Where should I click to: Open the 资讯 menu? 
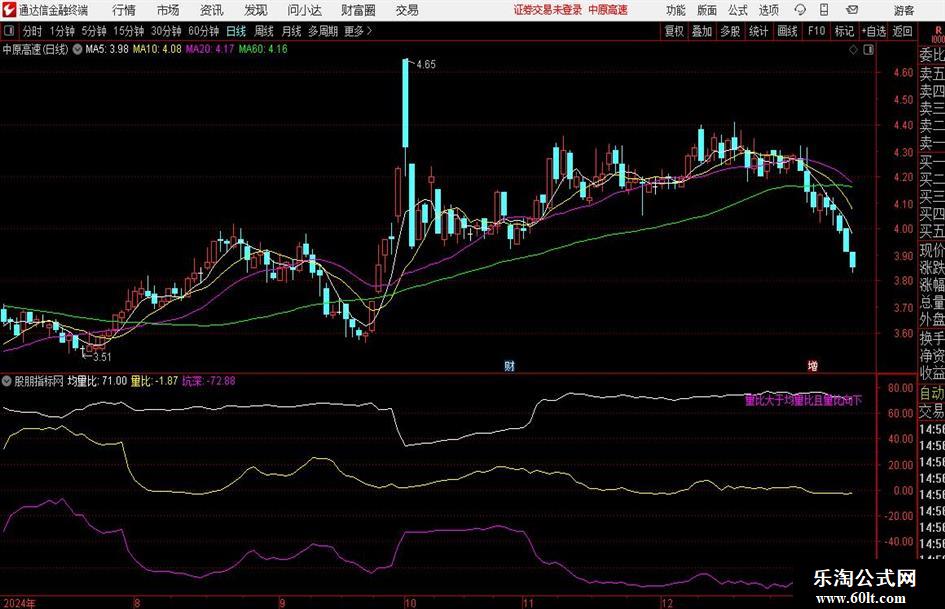click(x=212, y=10)
